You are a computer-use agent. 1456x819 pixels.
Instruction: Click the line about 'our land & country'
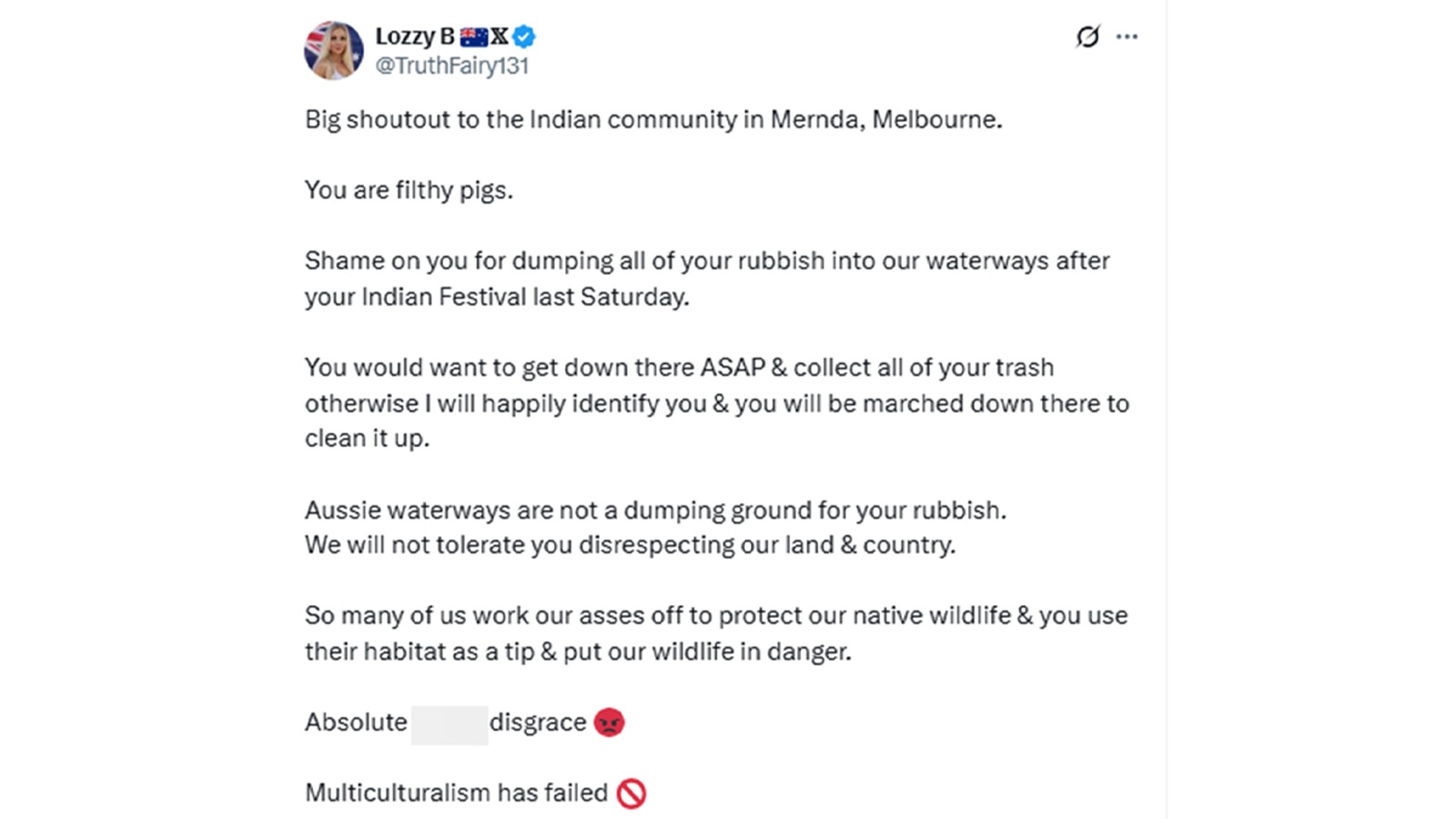pyautogui.click(x=630, y=545)
